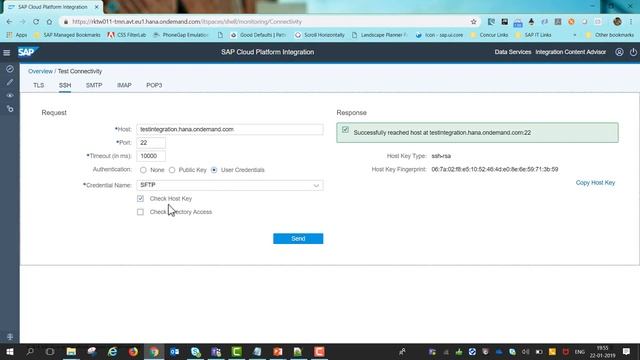Open SAP Managed Bookmarks folder
The image size is (640, 360).
[67, 35]
